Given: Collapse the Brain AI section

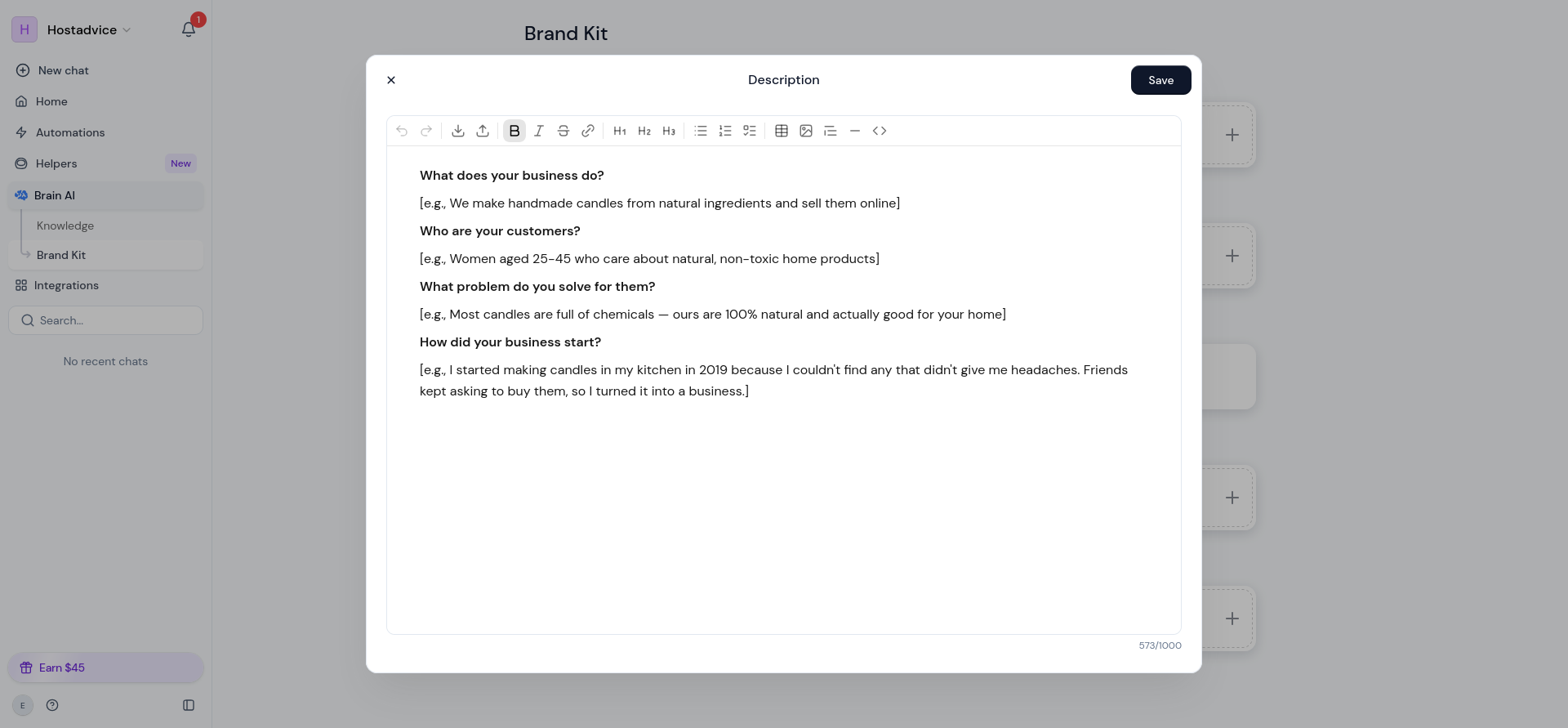Looking at the screenshot, I should coord(105,195).
